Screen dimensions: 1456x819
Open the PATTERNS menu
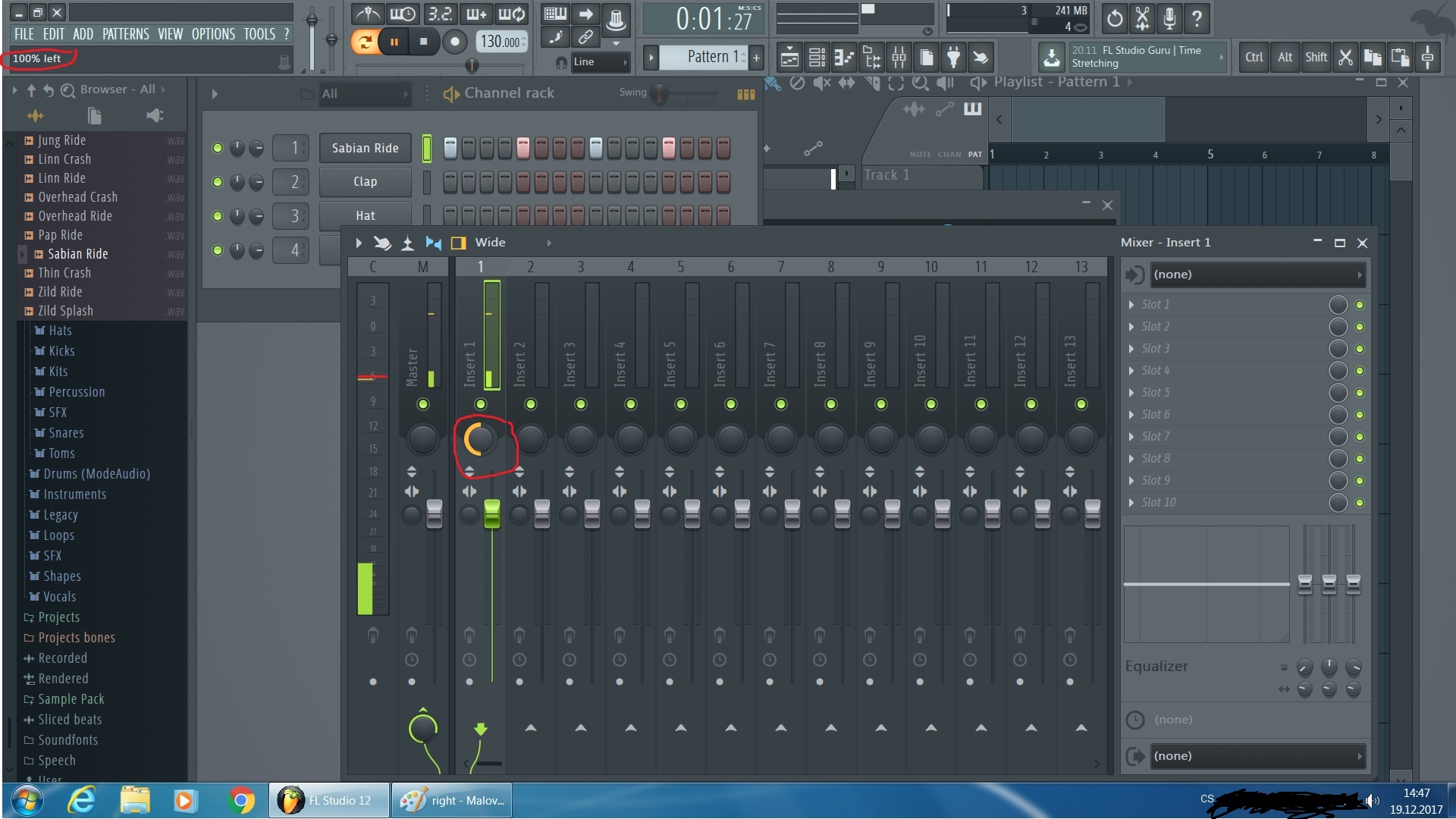(x=125, y=34)
